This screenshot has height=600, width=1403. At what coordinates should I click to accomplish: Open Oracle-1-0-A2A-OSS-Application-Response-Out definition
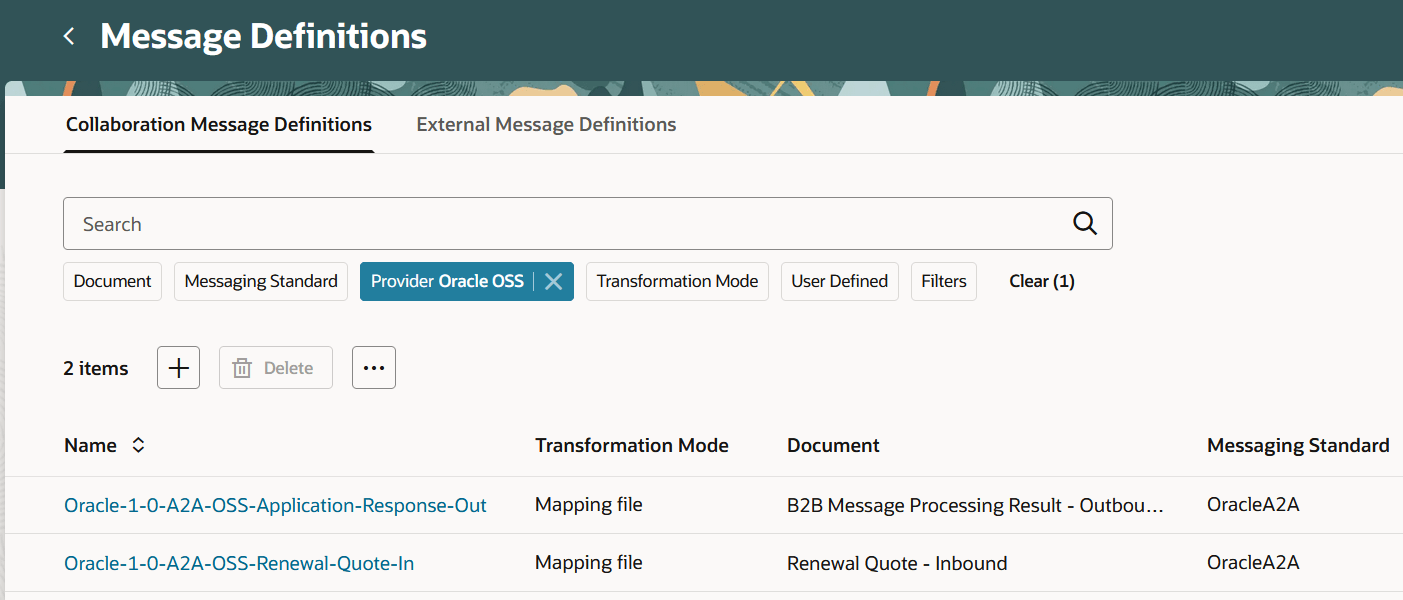[275, 506]
